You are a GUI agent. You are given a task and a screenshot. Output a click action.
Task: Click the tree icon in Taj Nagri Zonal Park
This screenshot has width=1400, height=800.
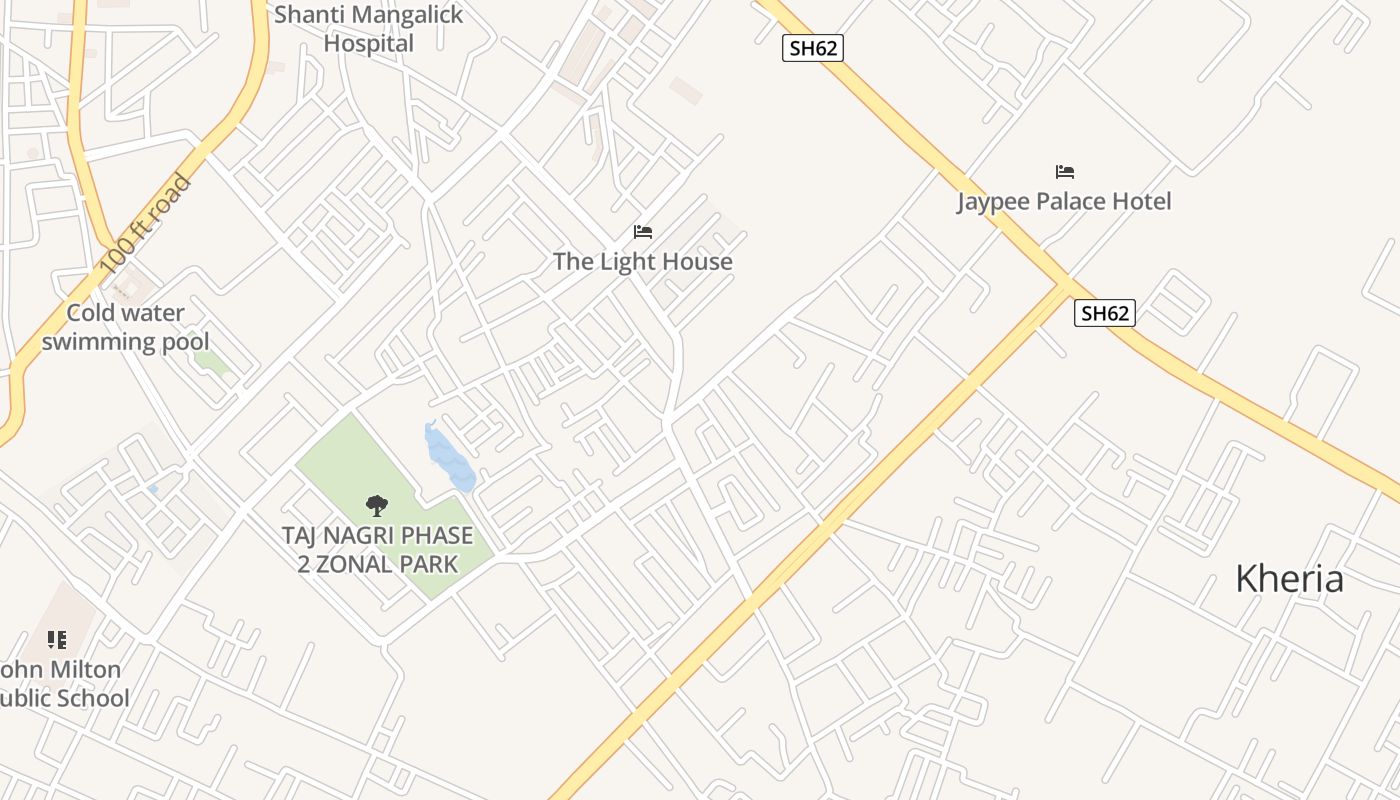coord(377,506)
